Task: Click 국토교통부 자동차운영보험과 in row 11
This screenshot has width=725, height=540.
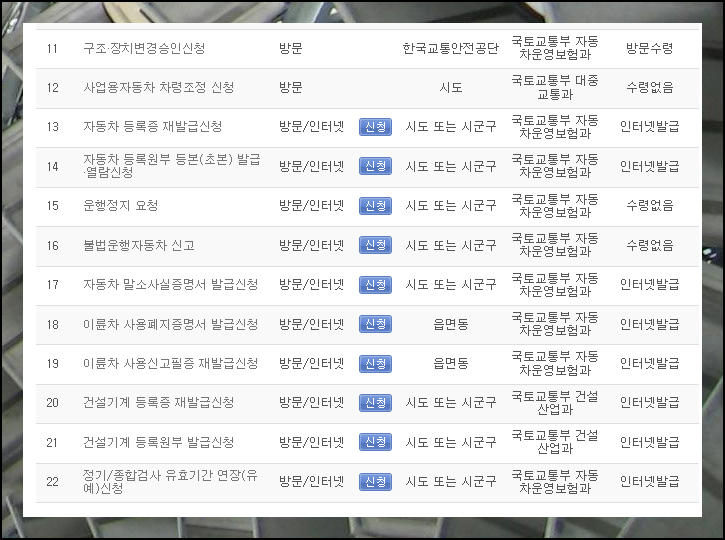Action: pos(555,48)
